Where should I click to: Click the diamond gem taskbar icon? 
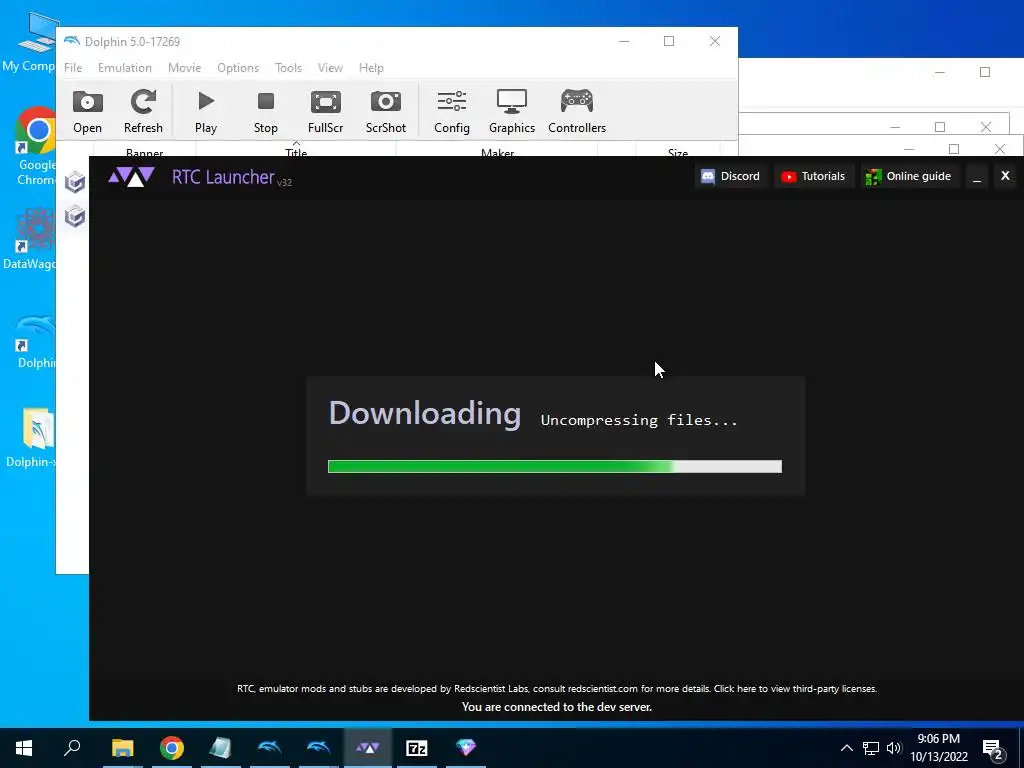click(466, 748)
